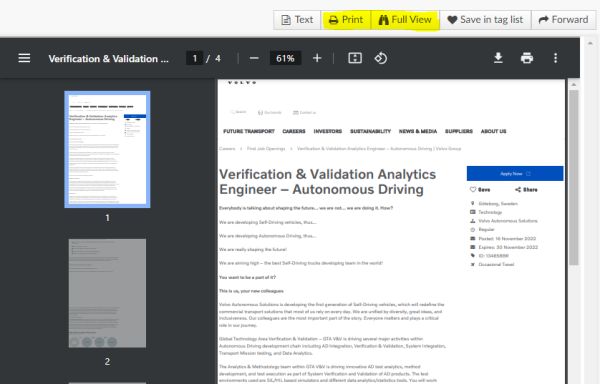
Task: Click the Göteborg, Sweden location text
Action: pyautogui.click(x=498, y=203)
